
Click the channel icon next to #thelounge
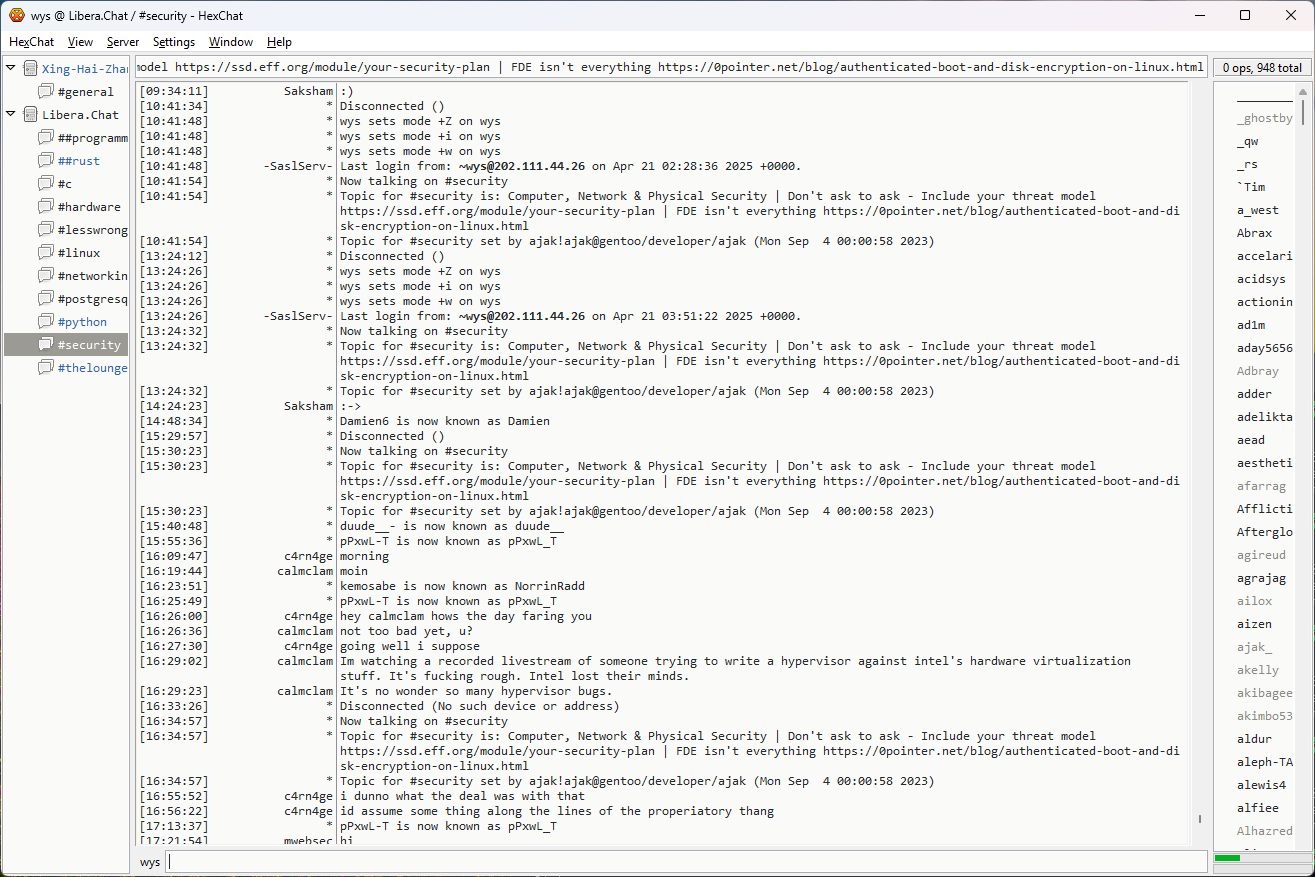(x=46, y=367)
